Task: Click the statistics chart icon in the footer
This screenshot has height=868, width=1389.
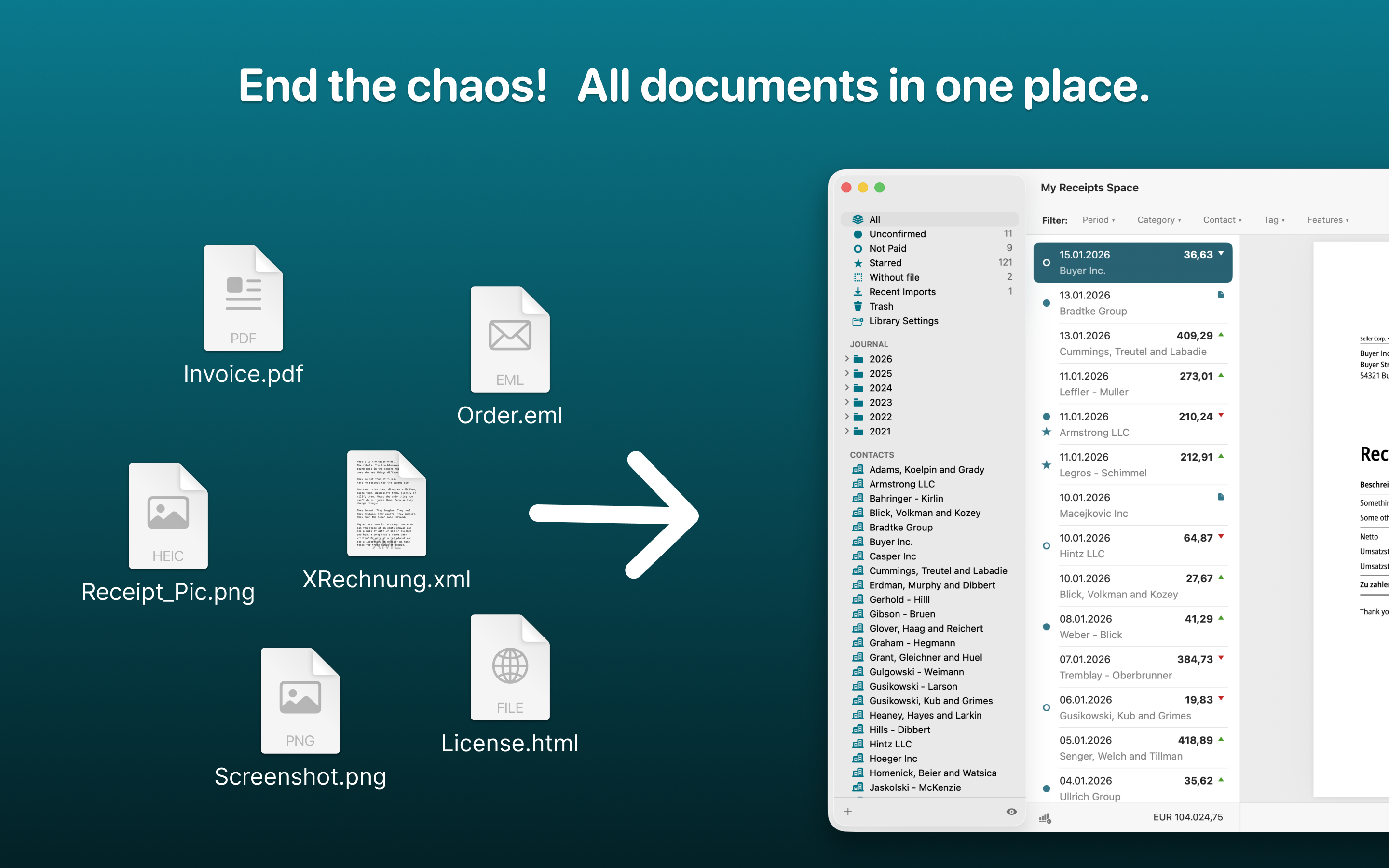Action: click(x=1046, y=817)
